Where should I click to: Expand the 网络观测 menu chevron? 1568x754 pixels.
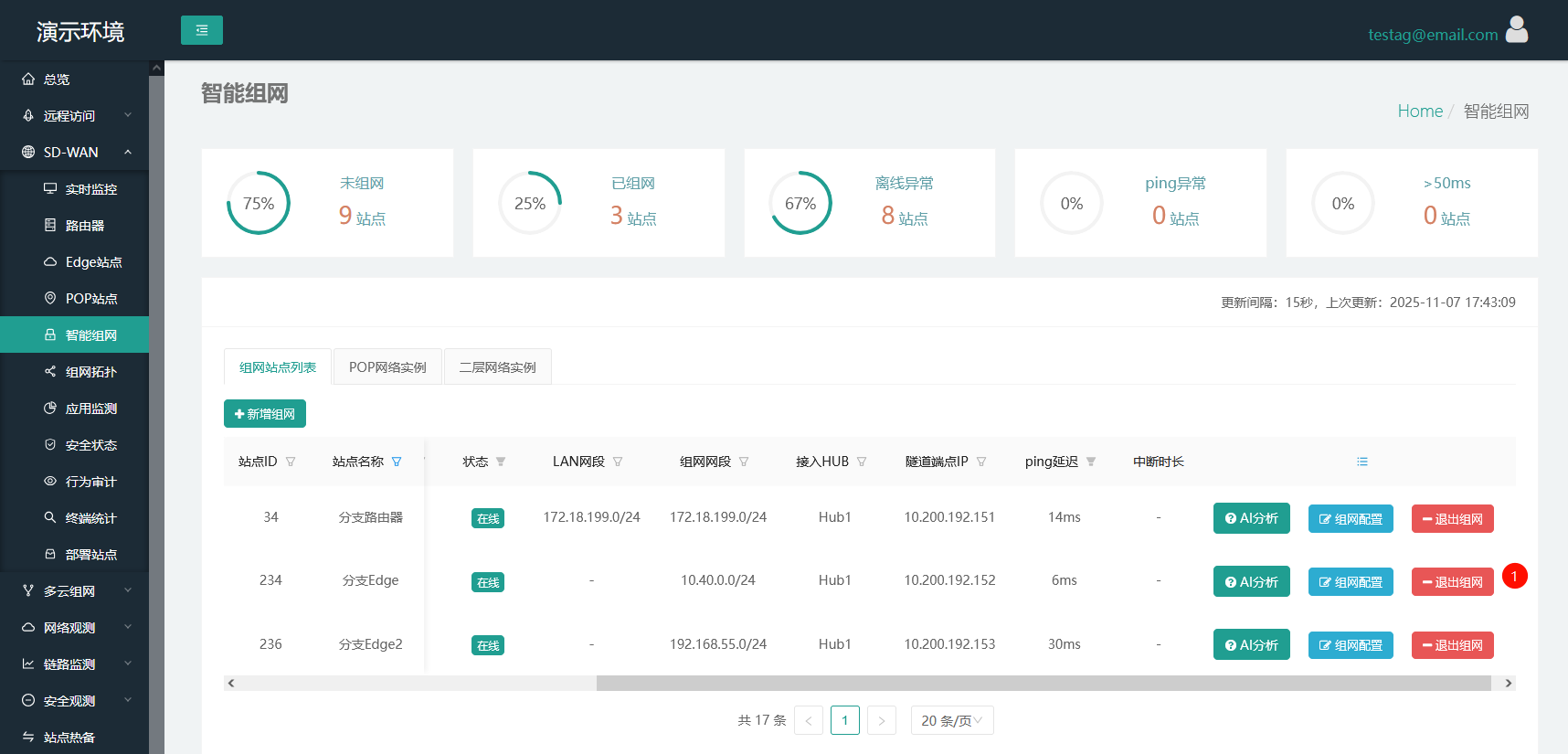click(x=128, y=627)
